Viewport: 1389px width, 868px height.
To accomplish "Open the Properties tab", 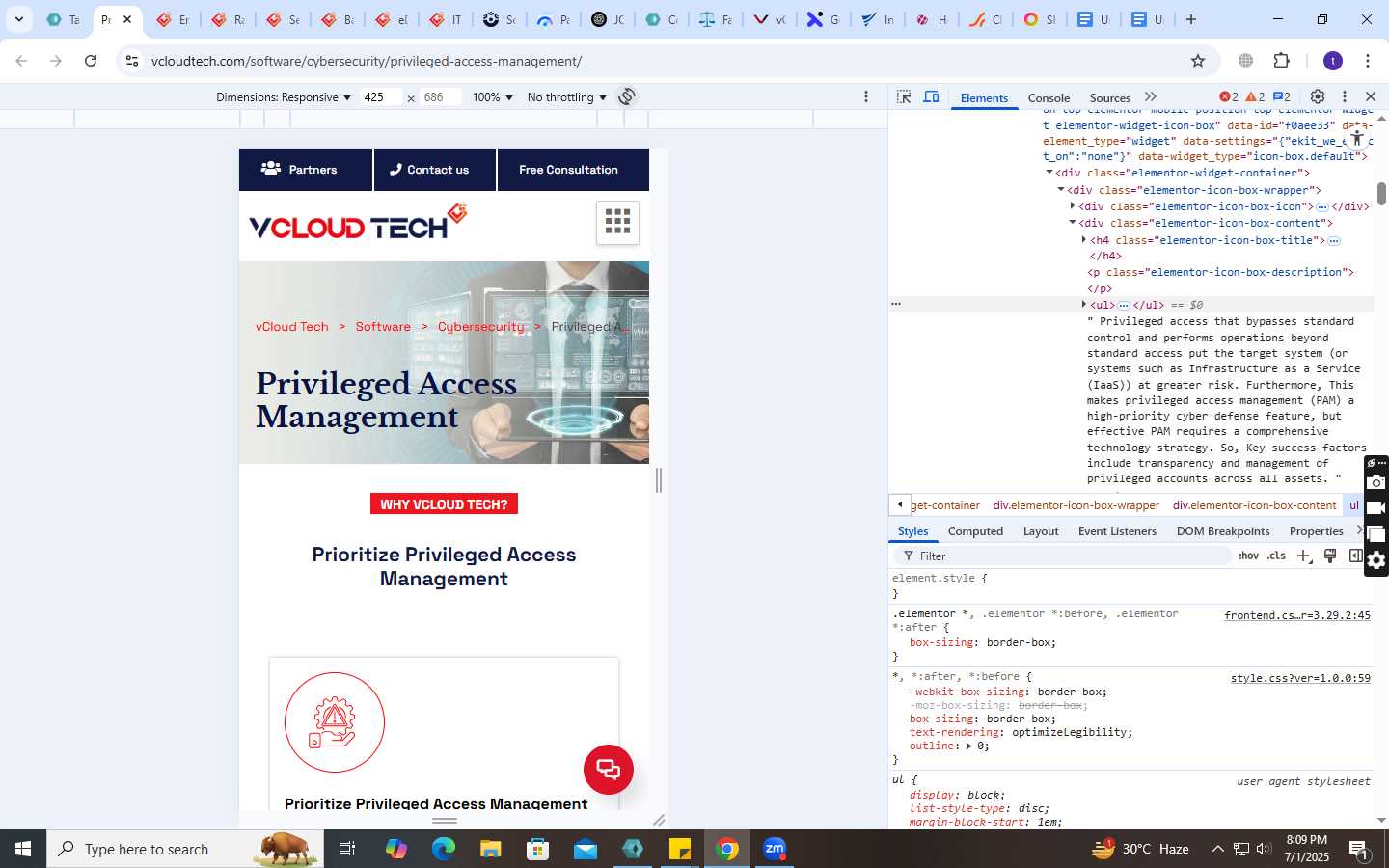I will tap(1316, 531).
